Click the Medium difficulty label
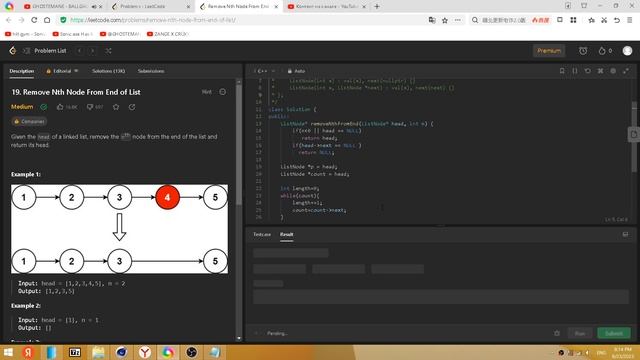Screen dimensions: 640x360 22,107
